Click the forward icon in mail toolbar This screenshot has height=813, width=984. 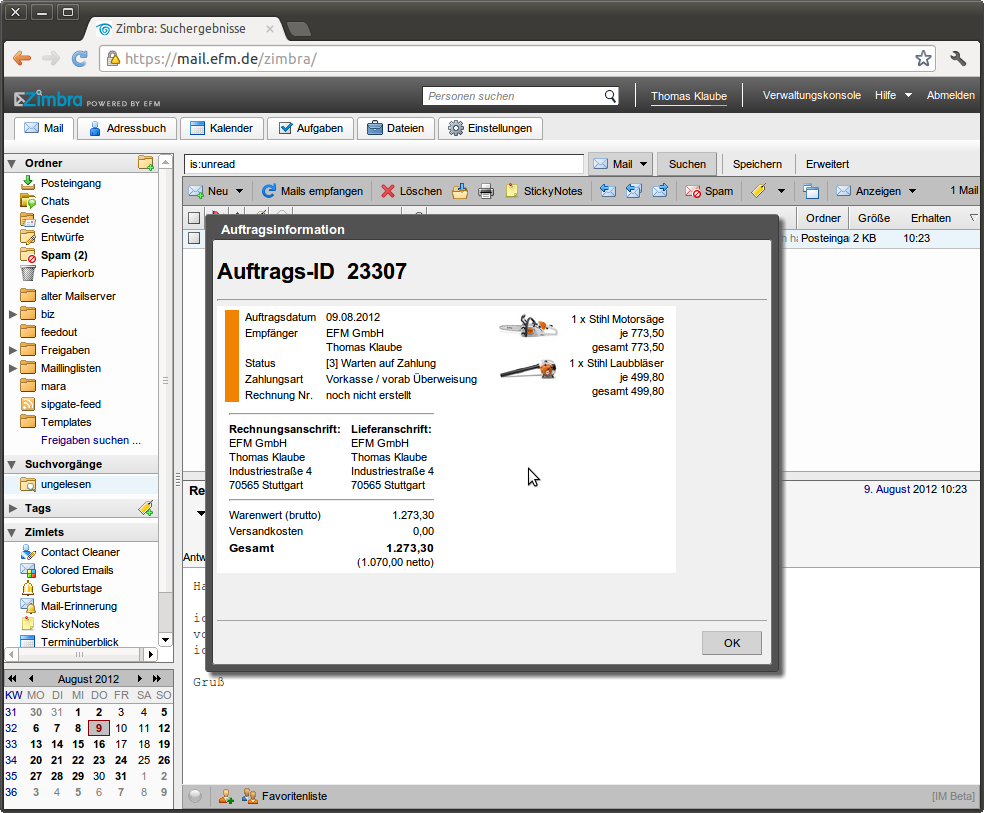click(x=660, y=191)
